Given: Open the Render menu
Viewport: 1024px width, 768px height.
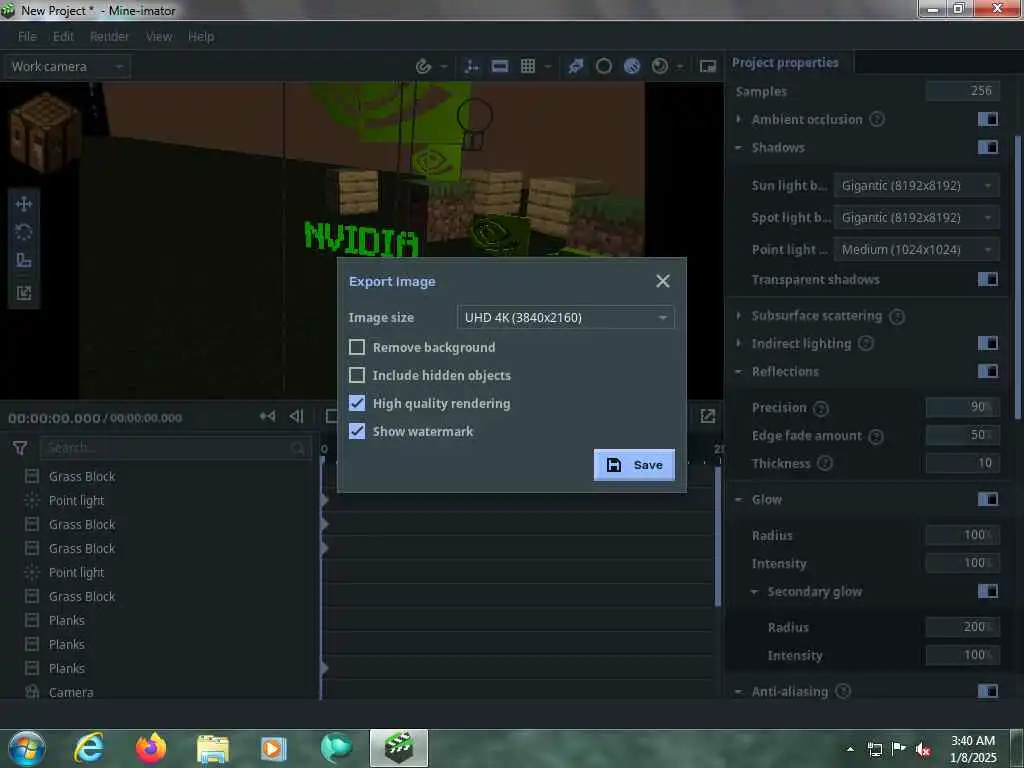Looking at the screenshot, I should pos(110,37).
